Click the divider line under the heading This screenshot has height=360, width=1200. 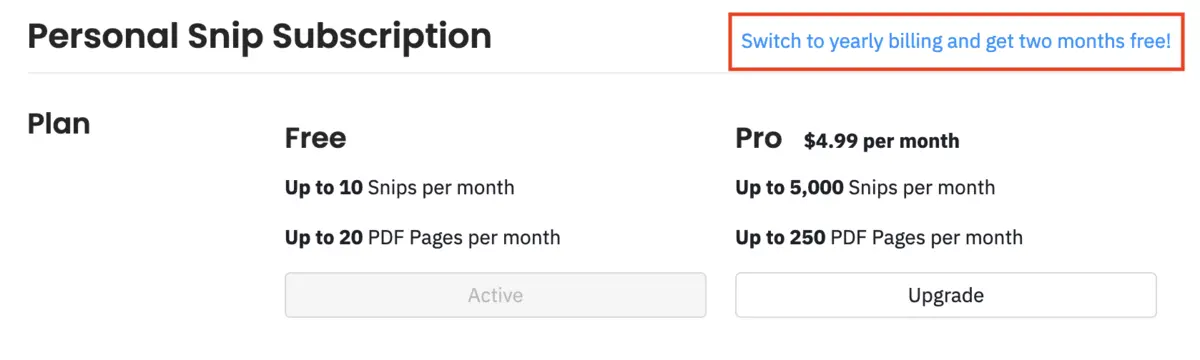(600, 73)
